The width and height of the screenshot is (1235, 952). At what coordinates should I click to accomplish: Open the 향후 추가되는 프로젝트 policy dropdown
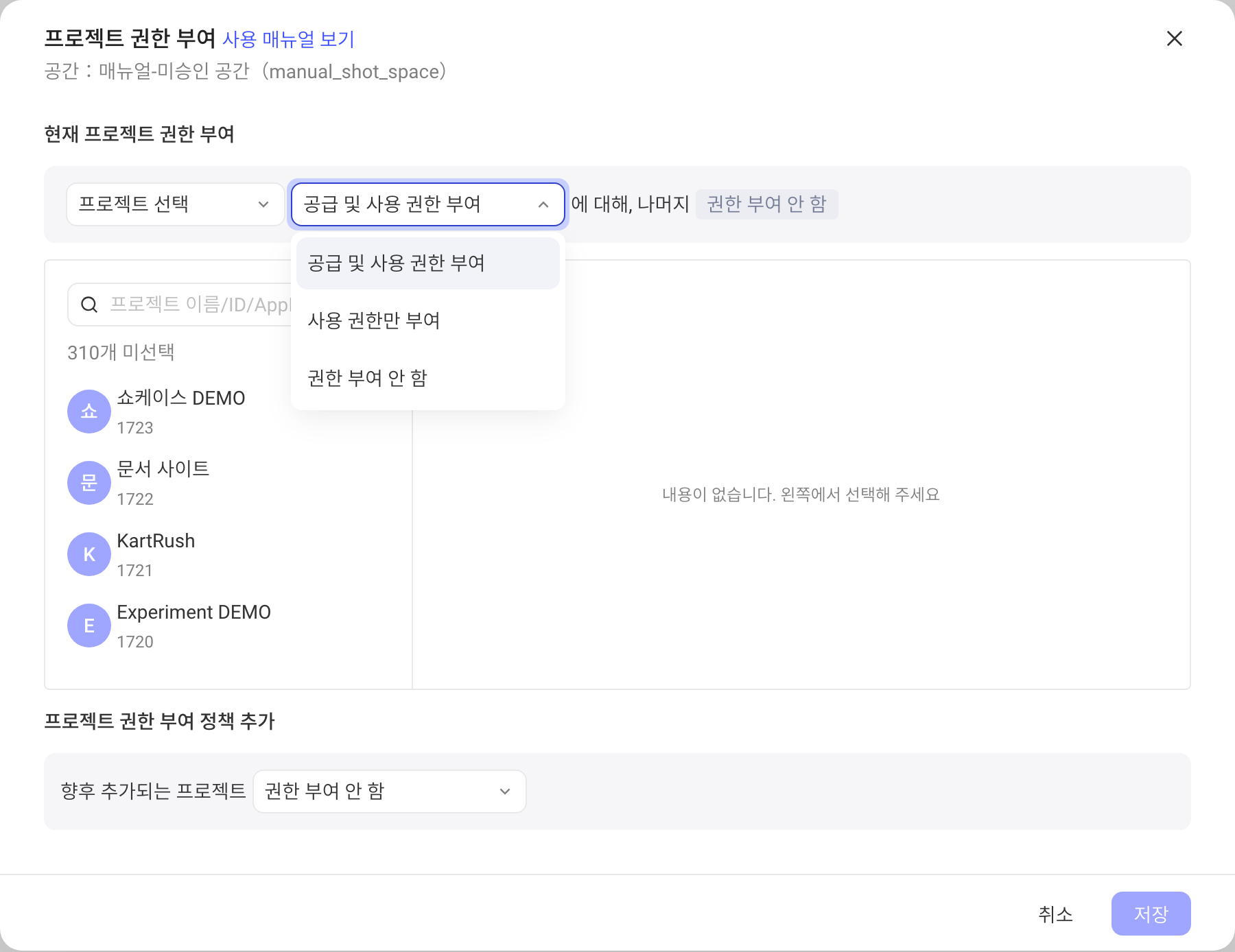(390, 792)
